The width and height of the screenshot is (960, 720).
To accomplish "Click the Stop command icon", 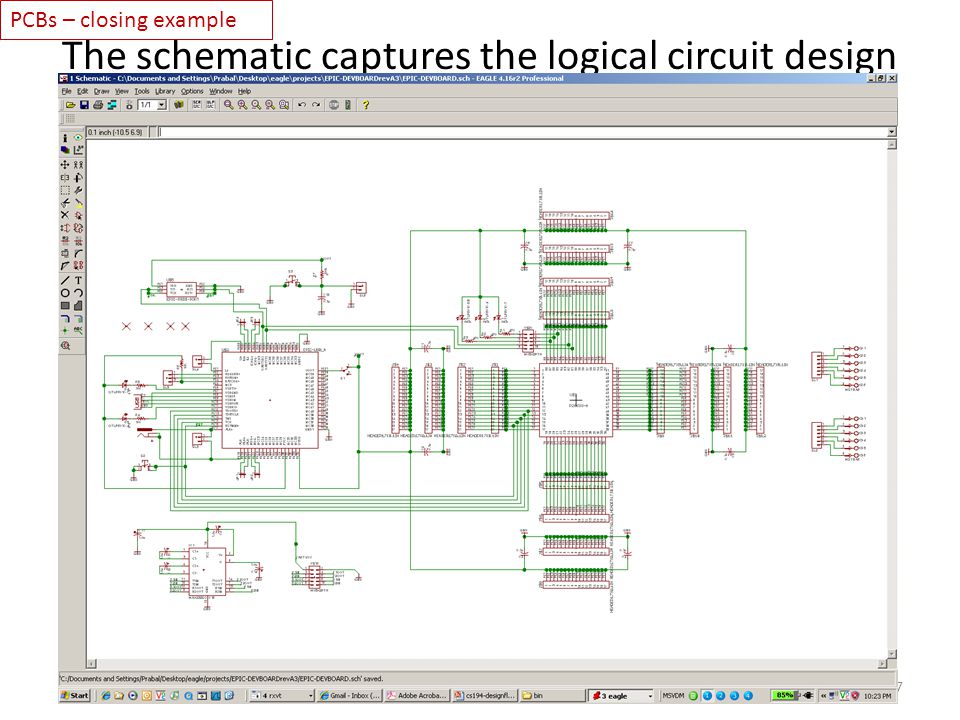I will [334, 105].
